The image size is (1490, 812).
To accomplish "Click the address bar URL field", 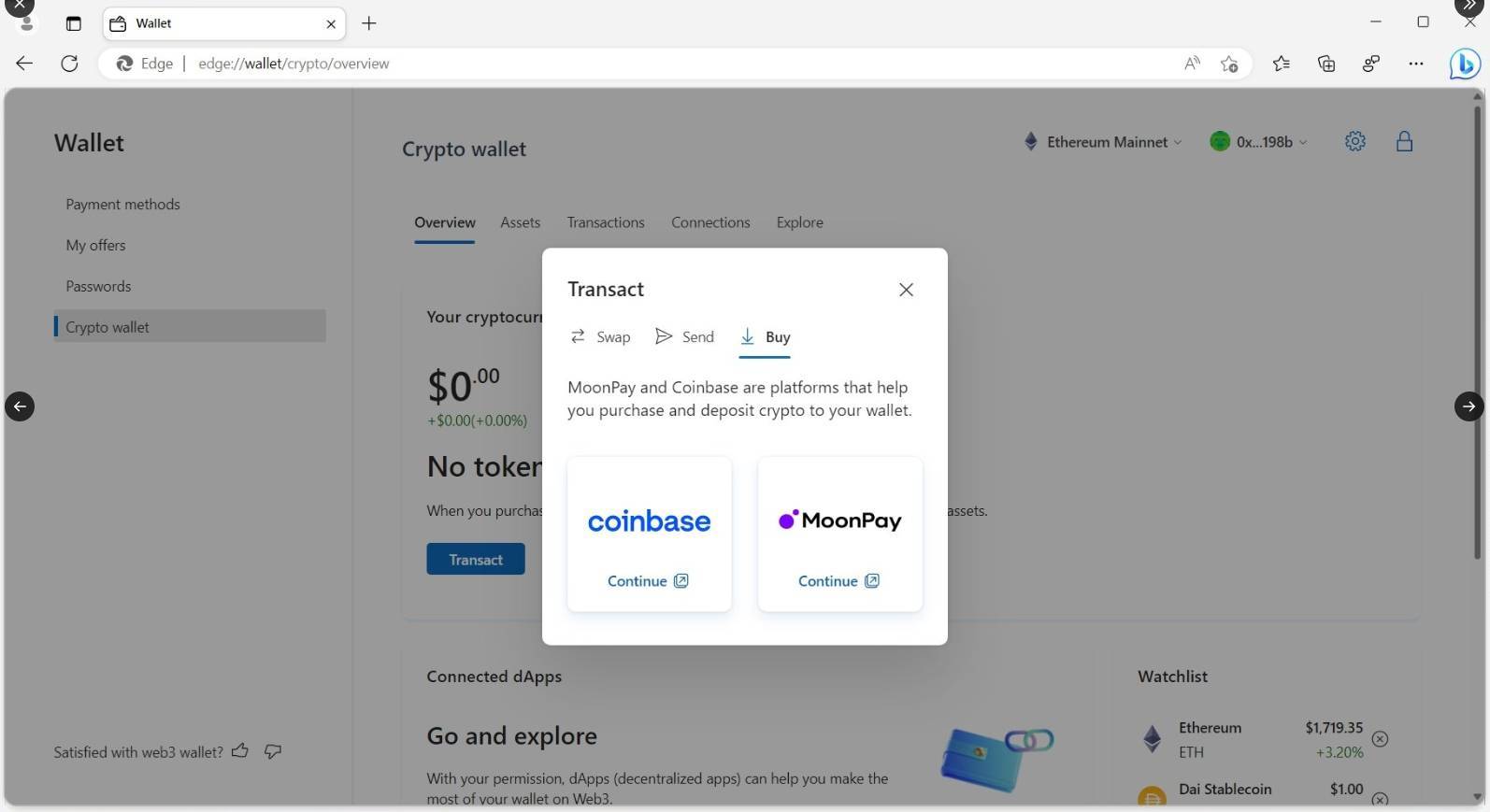I will [x=654, y=64].
